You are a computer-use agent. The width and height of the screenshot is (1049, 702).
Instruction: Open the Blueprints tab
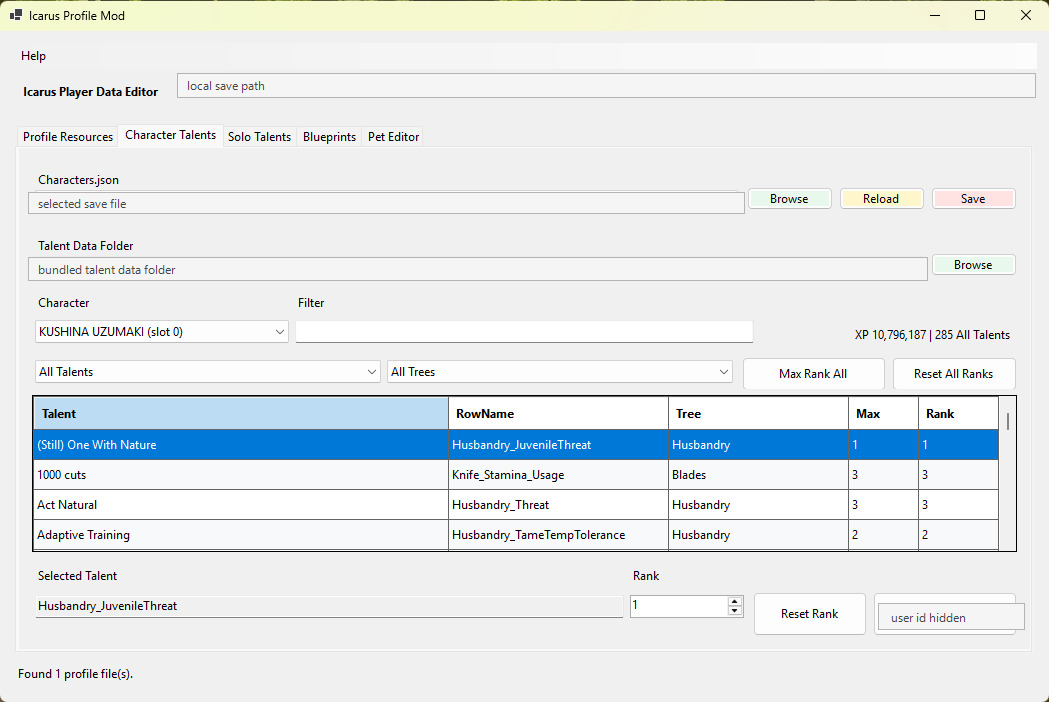tap(329, 137)
